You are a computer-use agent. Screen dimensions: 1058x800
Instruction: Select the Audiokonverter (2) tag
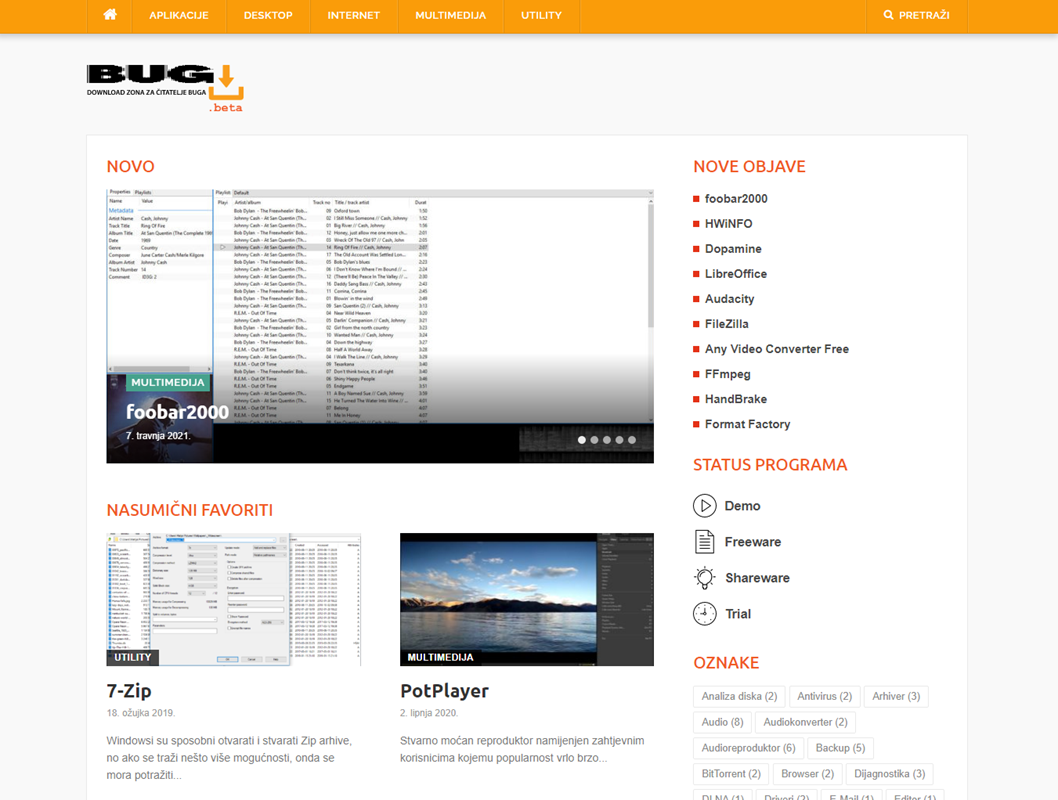click(x=805, y=722)
